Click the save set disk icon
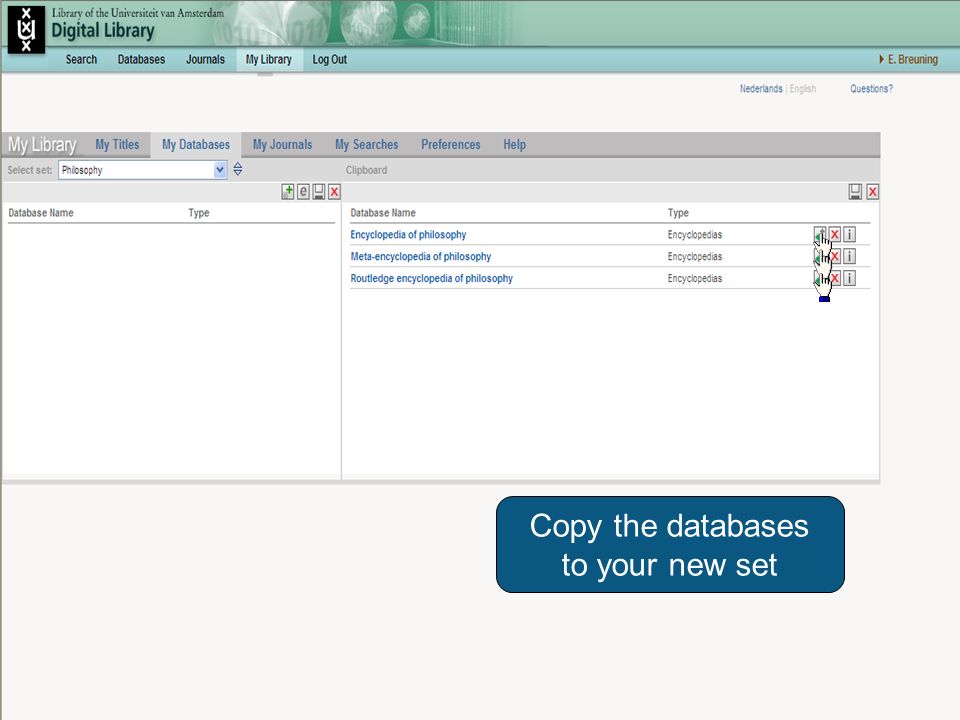The width and height of the screenshot is (960, 720). pyautogui.click(x=318, y=192)
